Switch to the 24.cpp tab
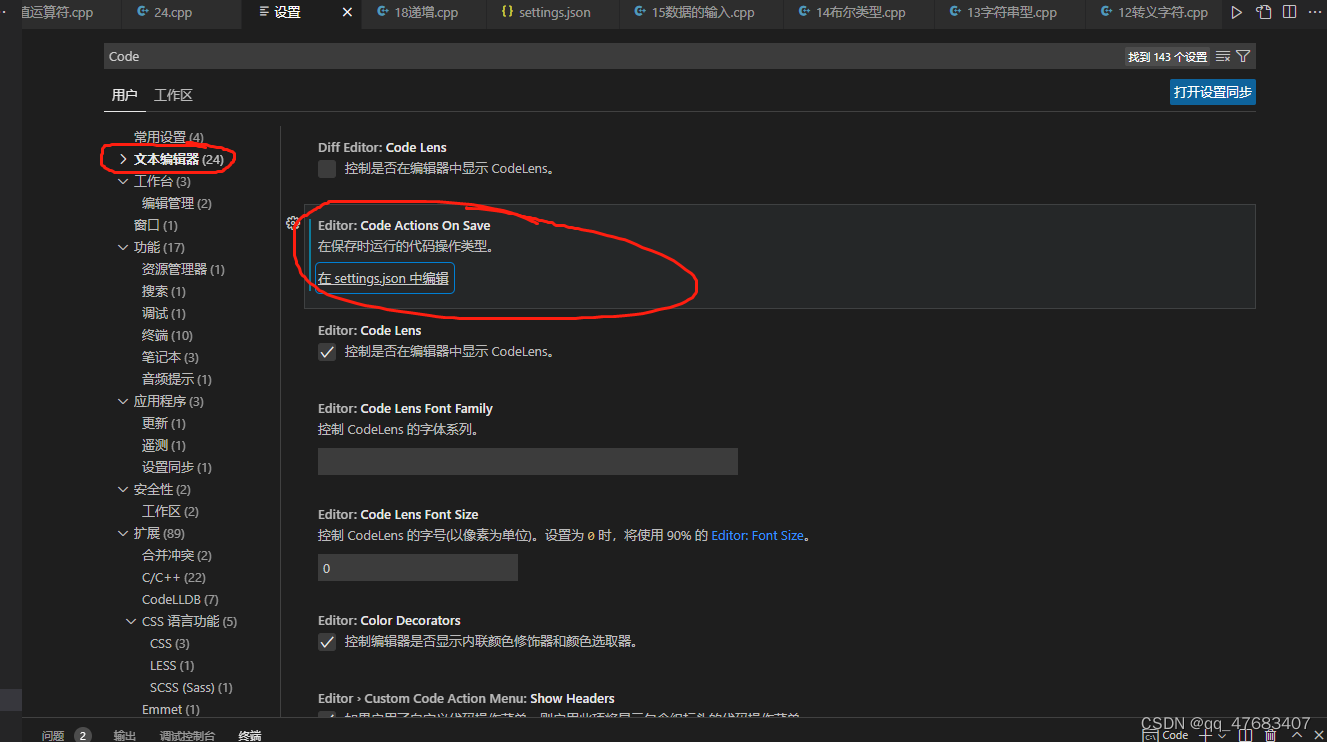 point(183,13)
